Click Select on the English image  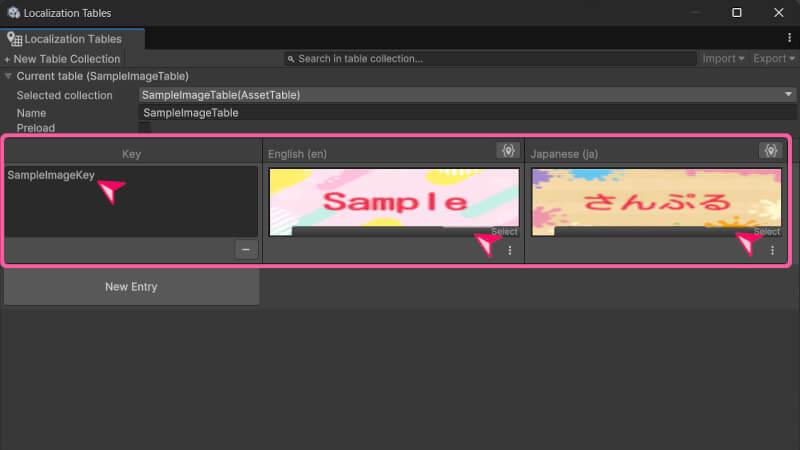point(504,232)
